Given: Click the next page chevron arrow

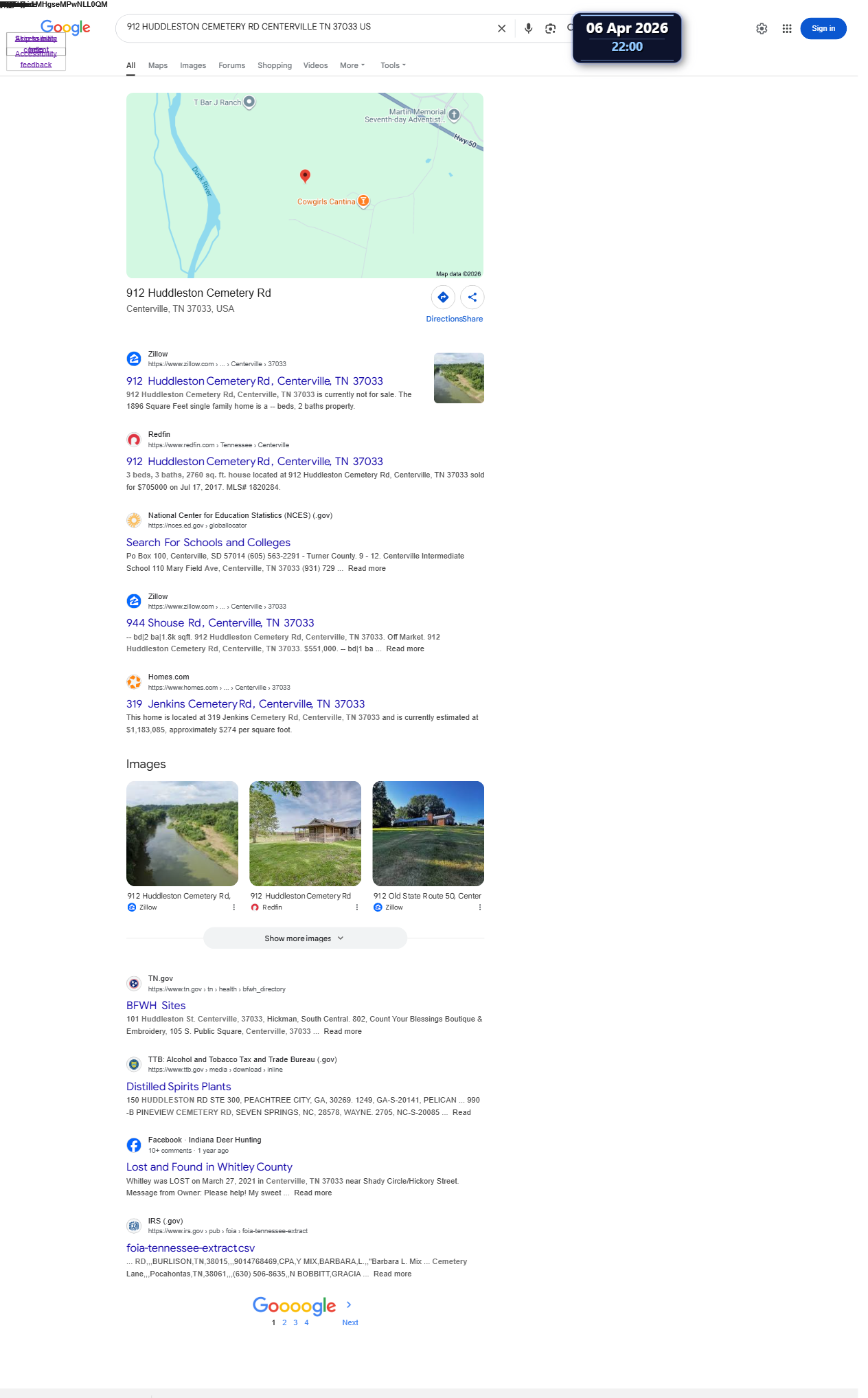Looking at the screenshot, I should click(x=349, y=1305).
